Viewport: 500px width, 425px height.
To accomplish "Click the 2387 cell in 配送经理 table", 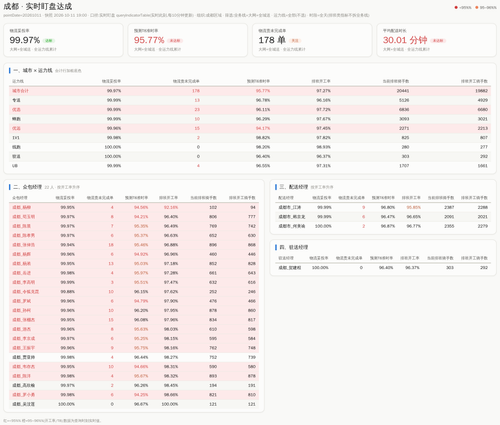I will pos(449,207).
